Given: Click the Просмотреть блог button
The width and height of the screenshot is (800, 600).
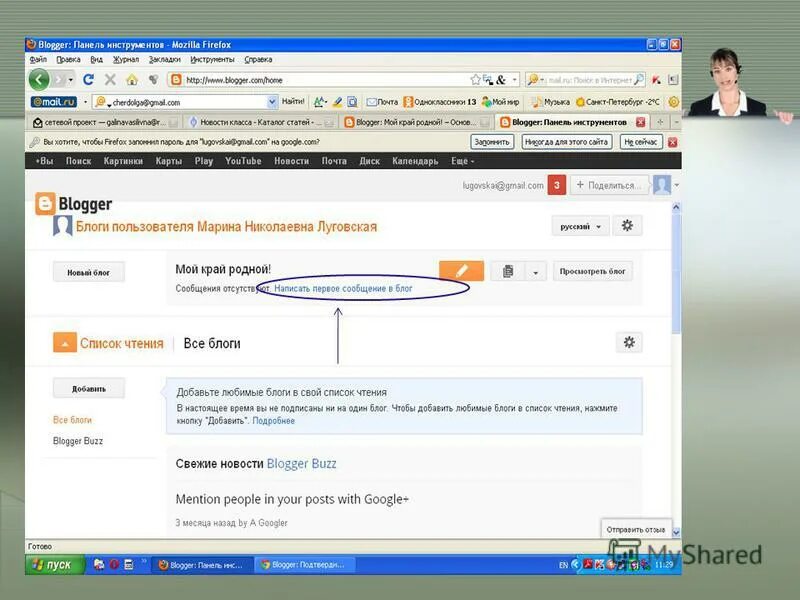Looking at the screenshot, I should point(592,271).
